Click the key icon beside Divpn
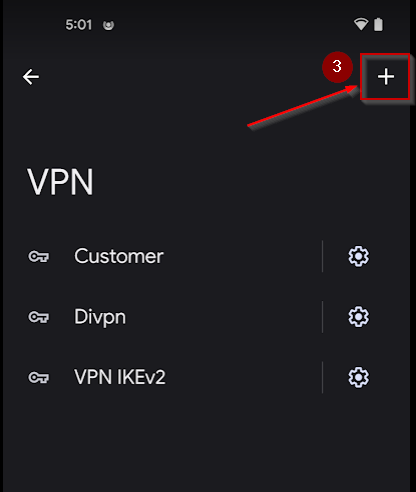The image size is (416, 492). pos(38,317)
